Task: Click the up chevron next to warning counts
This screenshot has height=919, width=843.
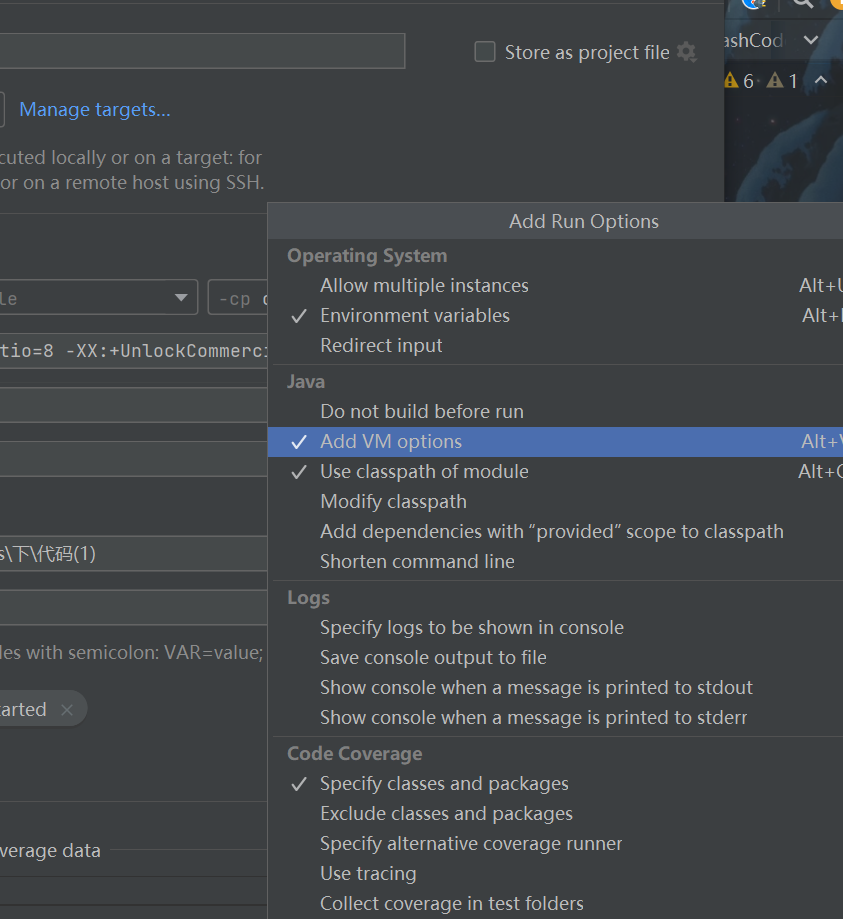Action: (x=821, y=80)
